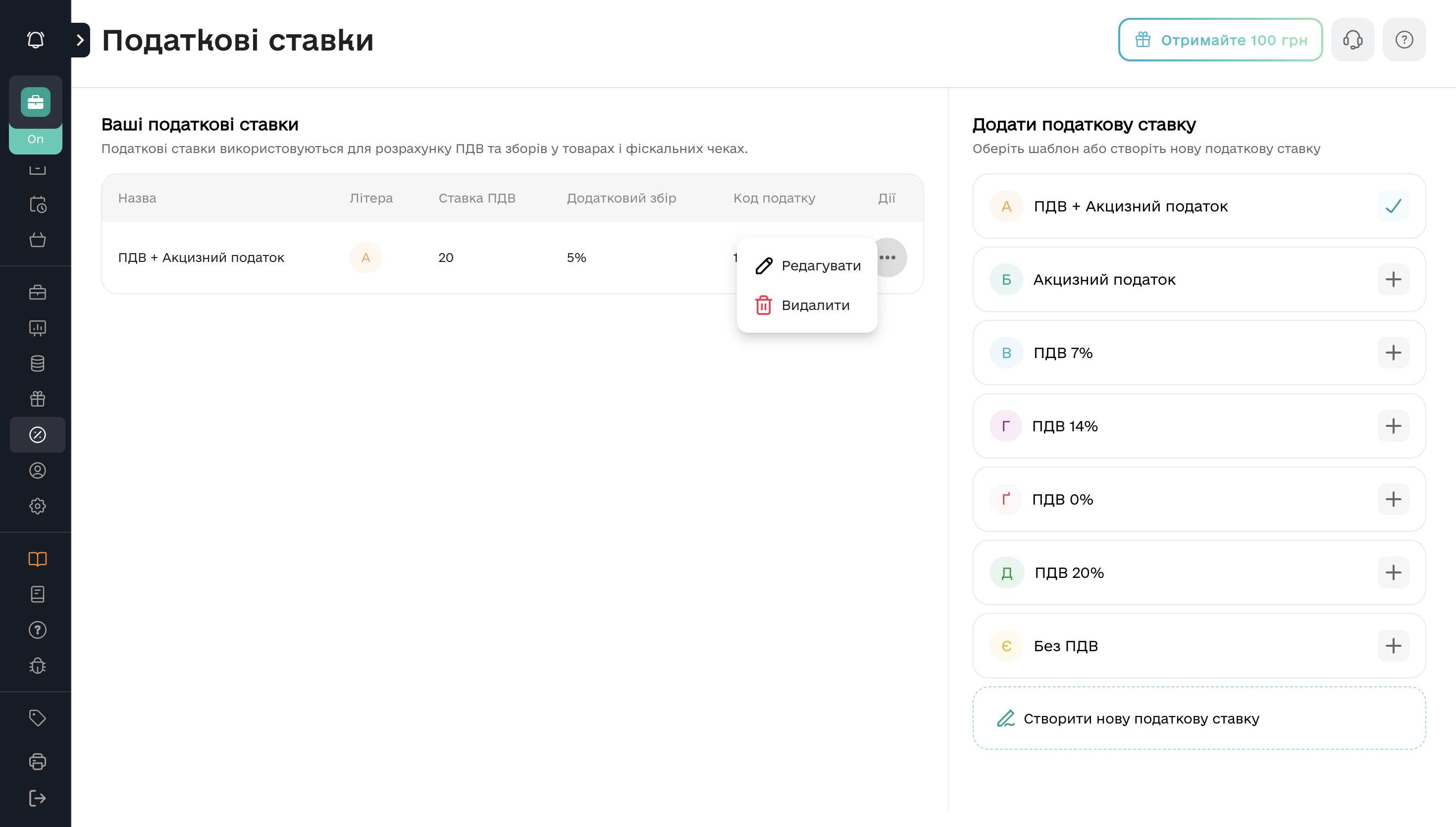Add the ПДВ 7% template

(x=1394, y=353)
